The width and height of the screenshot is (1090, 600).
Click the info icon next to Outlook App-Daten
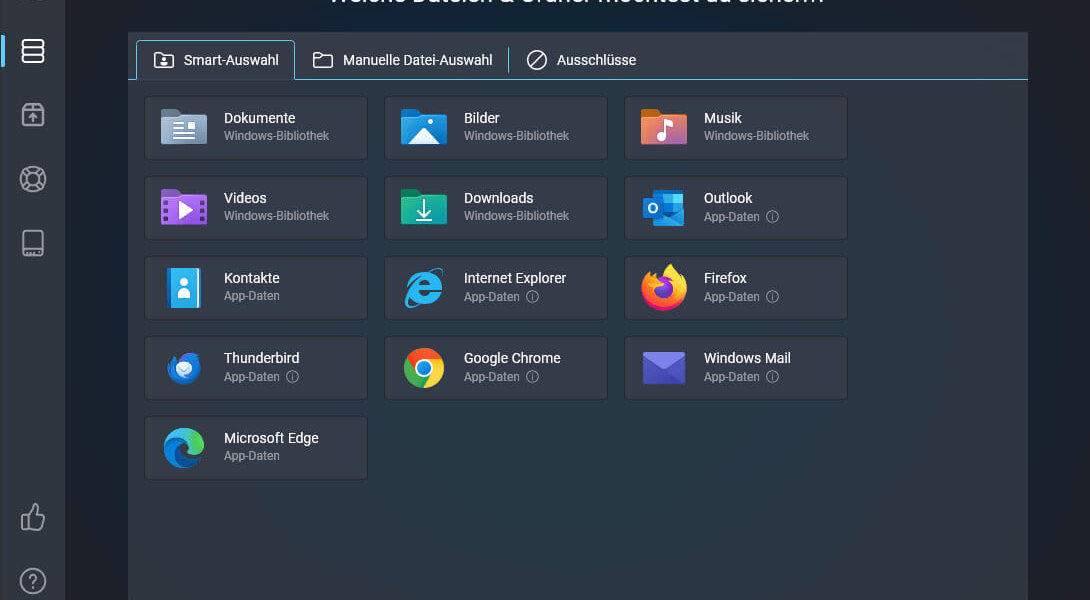click(x=772, y=217)
